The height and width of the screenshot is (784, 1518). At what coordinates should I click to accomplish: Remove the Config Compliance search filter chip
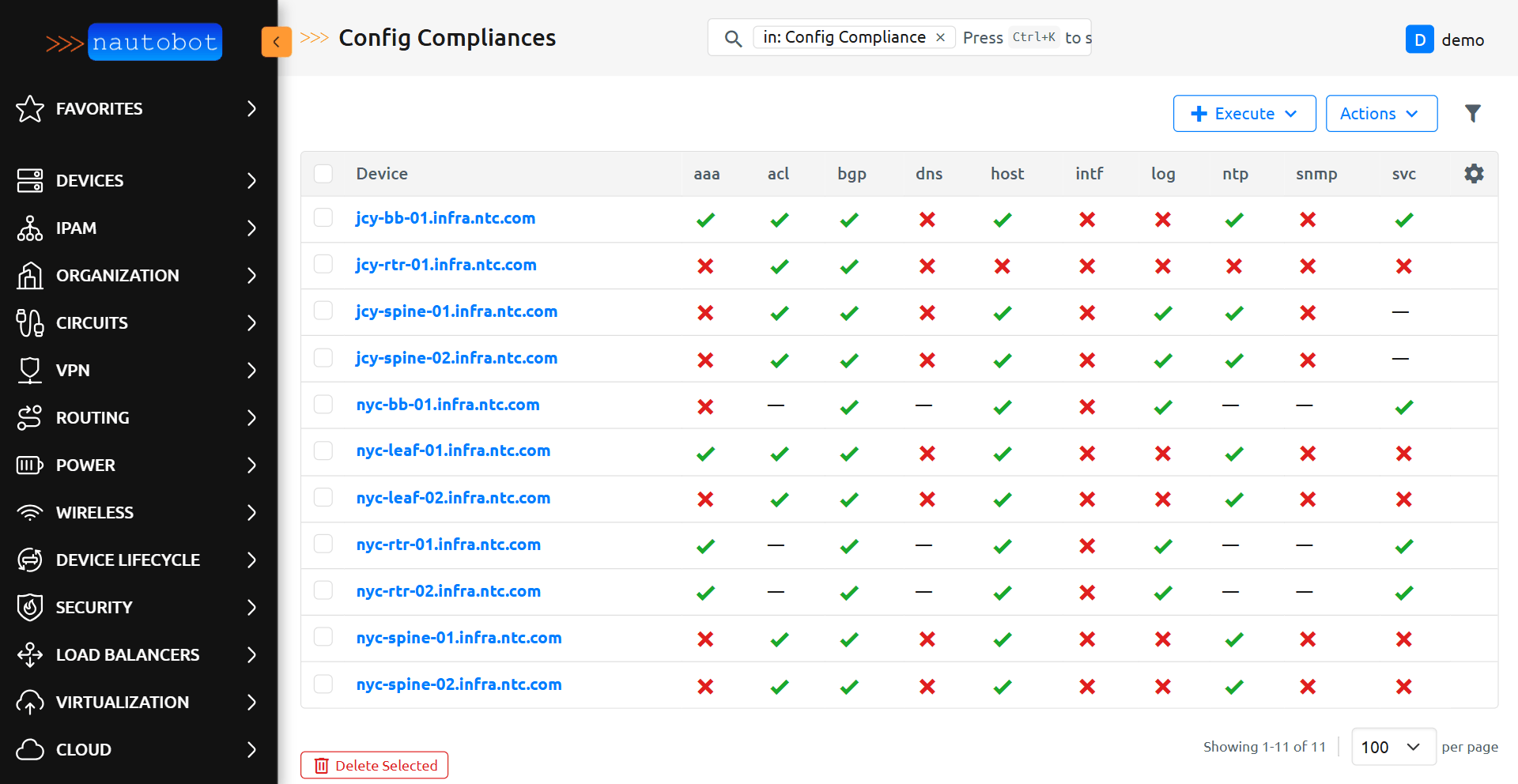tap(940, 37)
